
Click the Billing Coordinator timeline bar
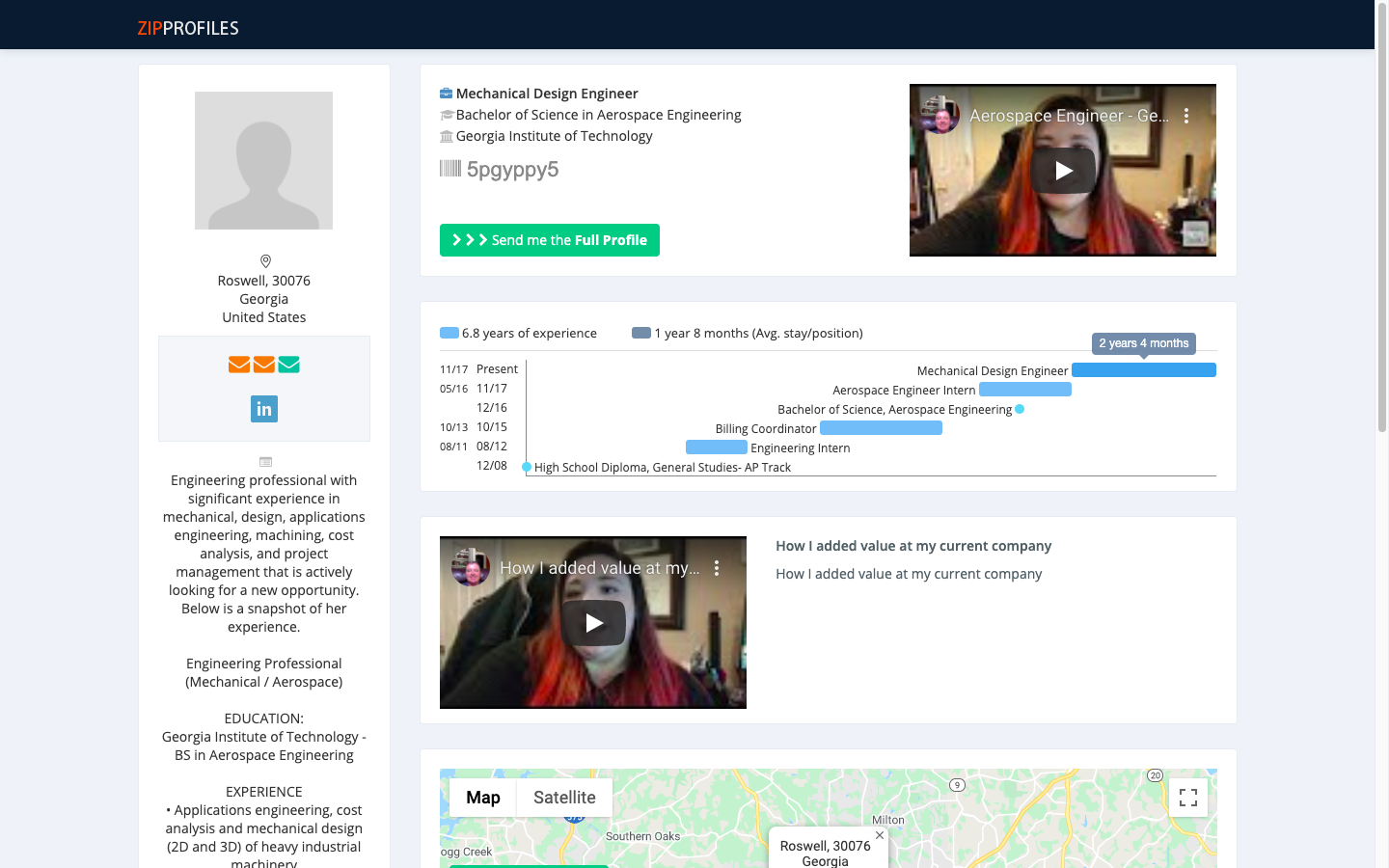click(881, 428)
